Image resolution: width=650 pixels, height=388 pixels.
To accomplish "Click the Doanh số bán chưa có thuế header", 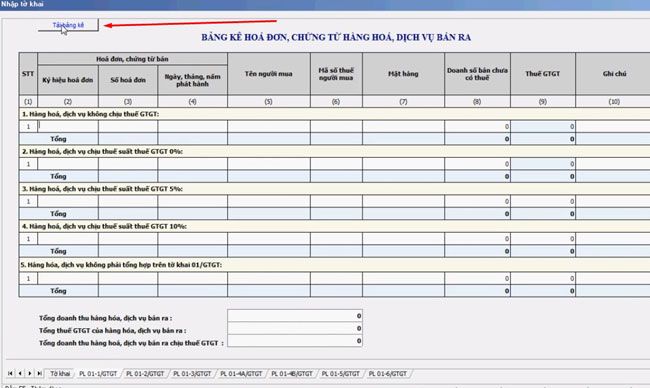I will click(x=477, y=74).
